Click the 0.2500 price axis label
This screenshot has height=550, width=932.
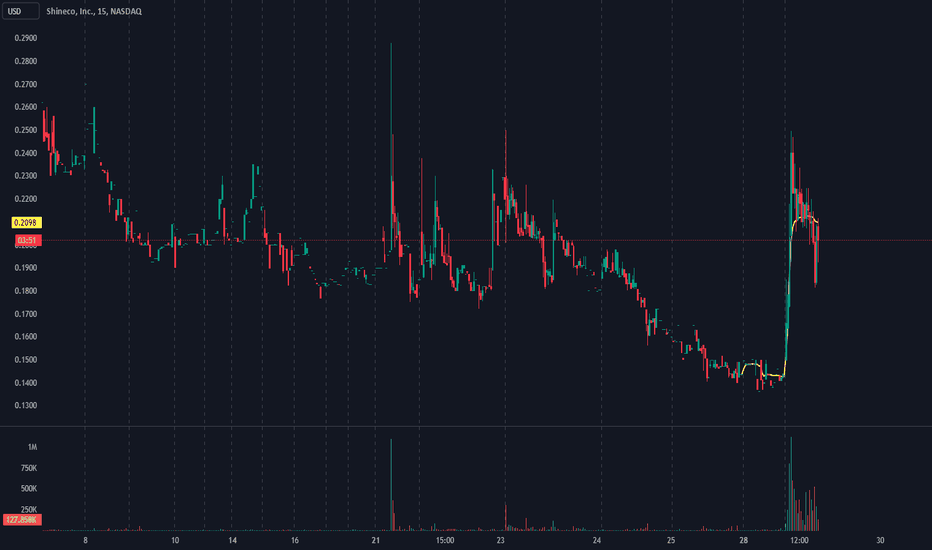(x=26, y=130)
